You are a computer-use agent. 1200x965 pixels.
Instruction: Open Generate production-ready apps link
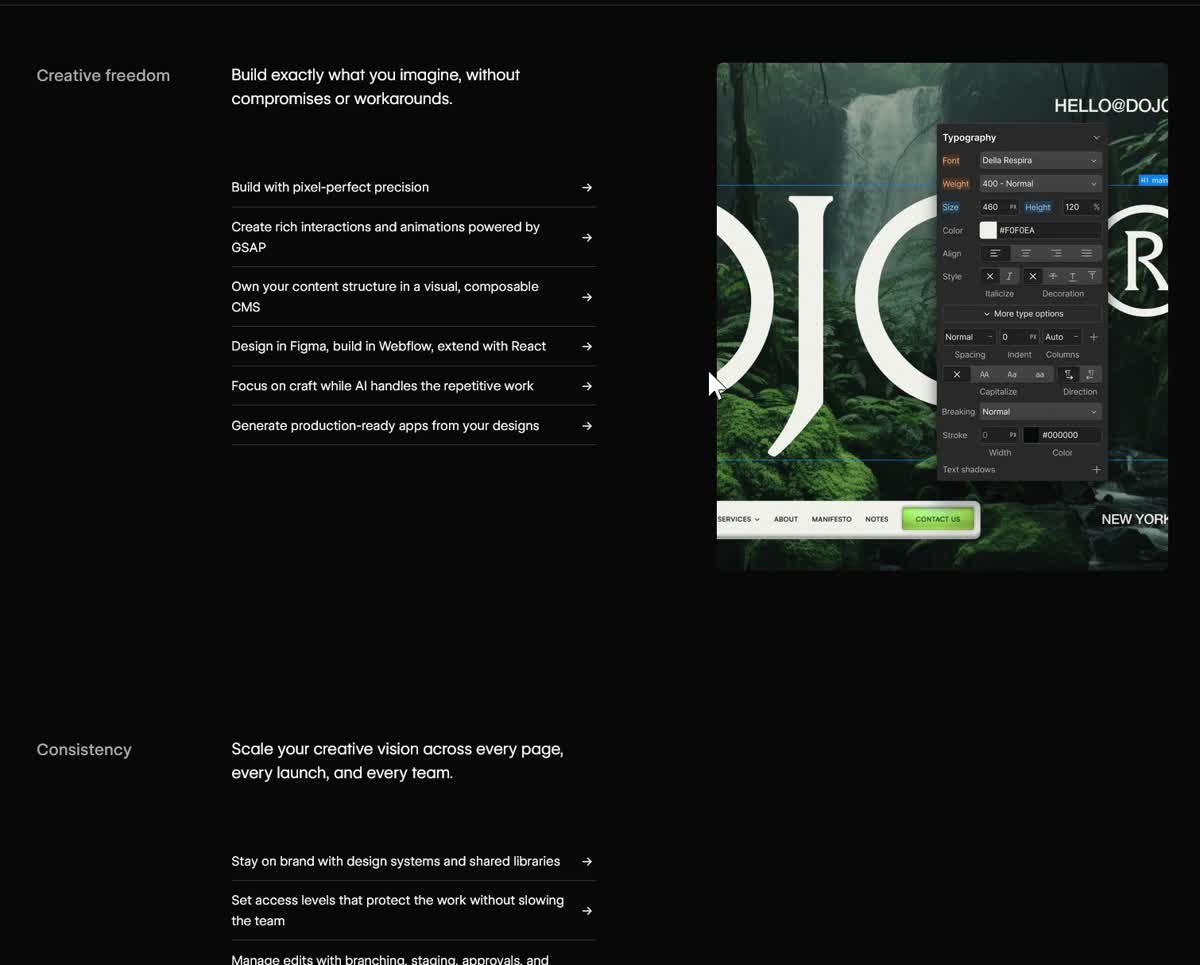[x=385, y=426]
